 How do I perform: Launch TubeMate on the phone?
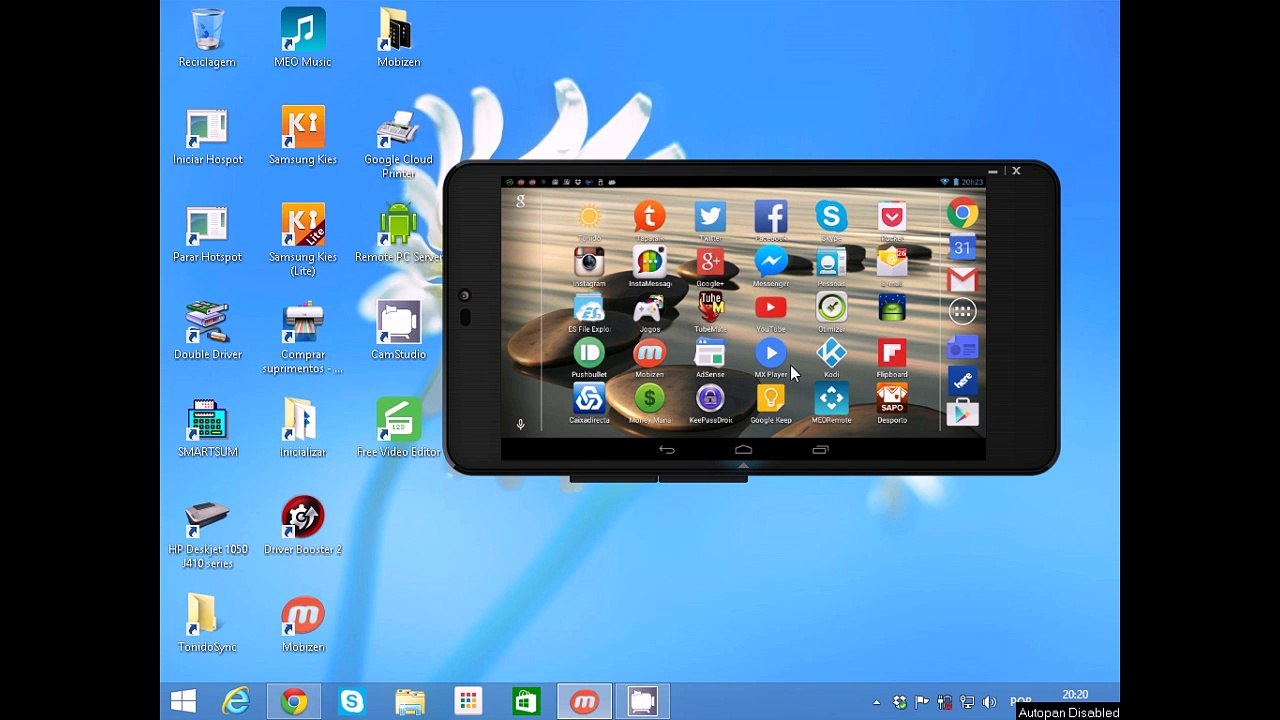coord(710,308)
